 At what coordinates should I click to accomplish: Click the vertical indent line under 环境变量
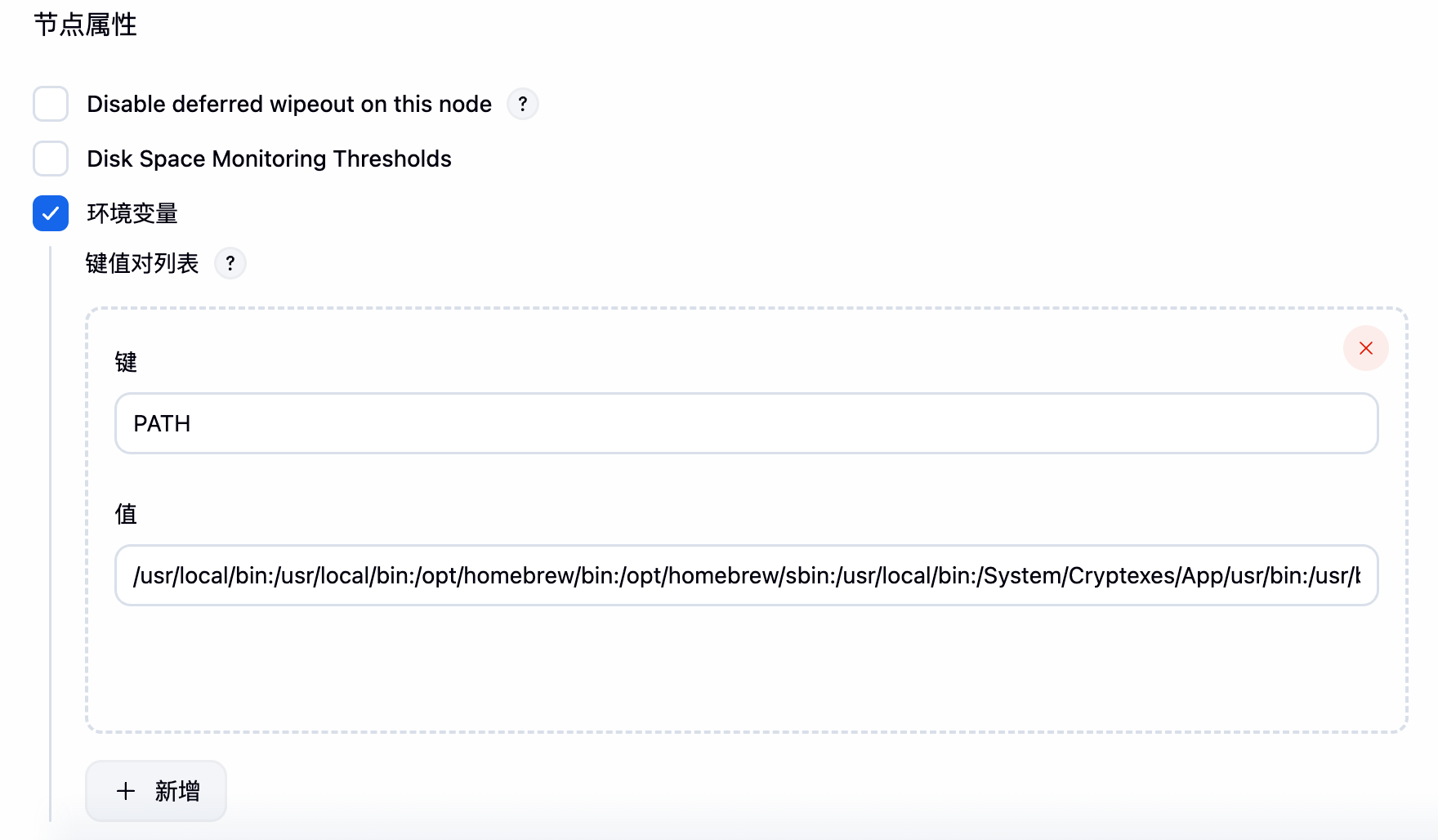[x=51, y=531]
